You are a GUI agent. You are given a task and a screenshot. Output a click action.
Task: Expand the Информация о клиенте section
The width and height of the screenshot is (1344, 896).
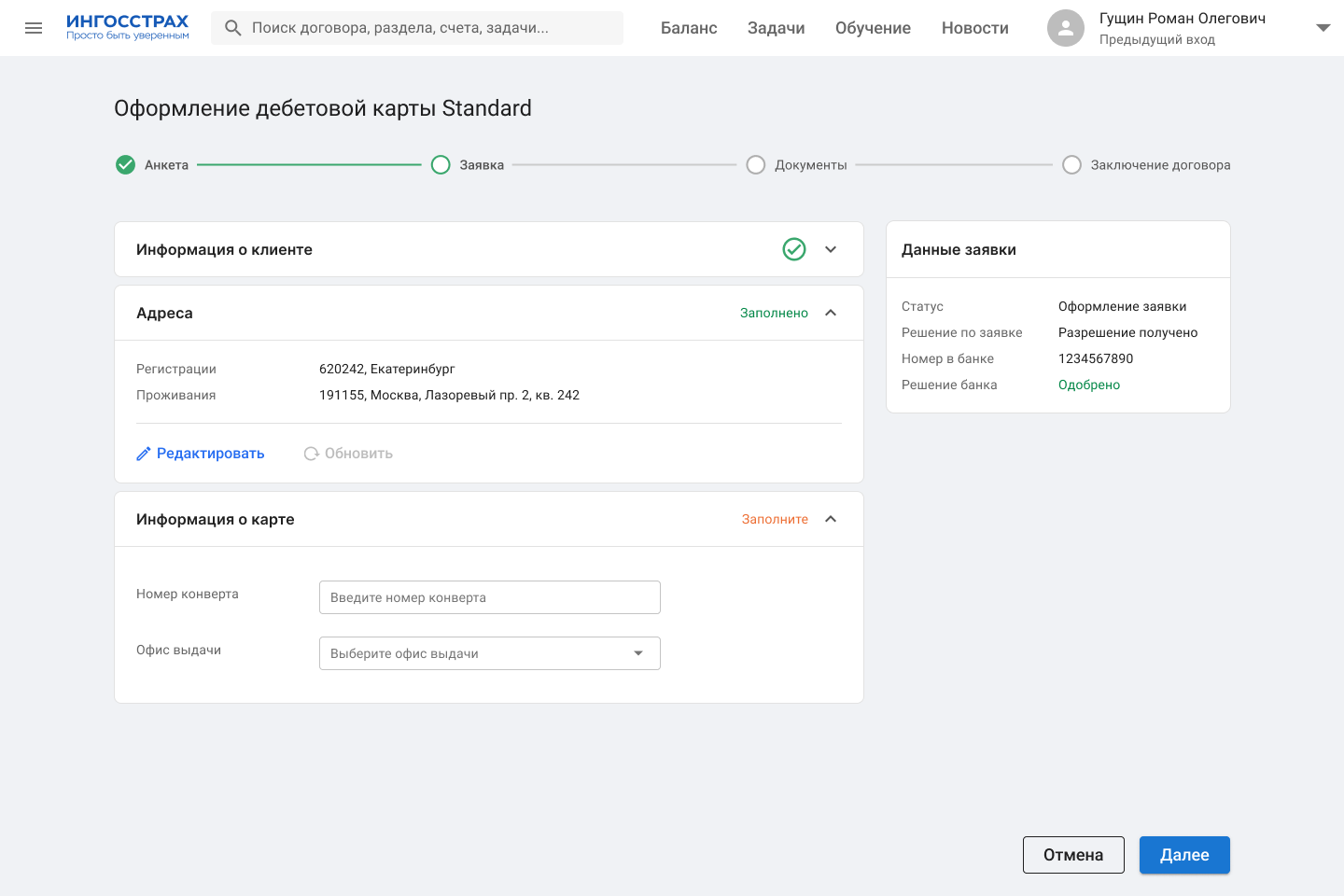coord(831,249)
